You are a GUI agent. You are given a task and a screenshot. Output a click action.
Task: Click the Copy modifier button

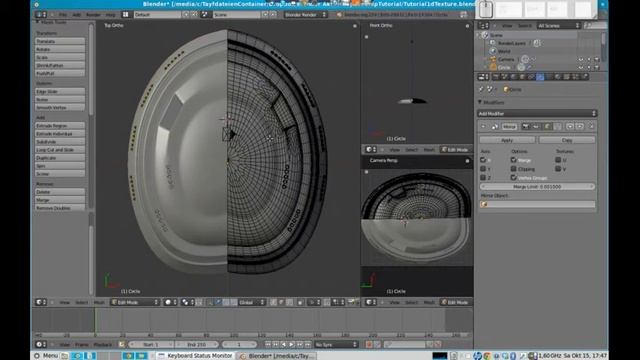[567, 140]
